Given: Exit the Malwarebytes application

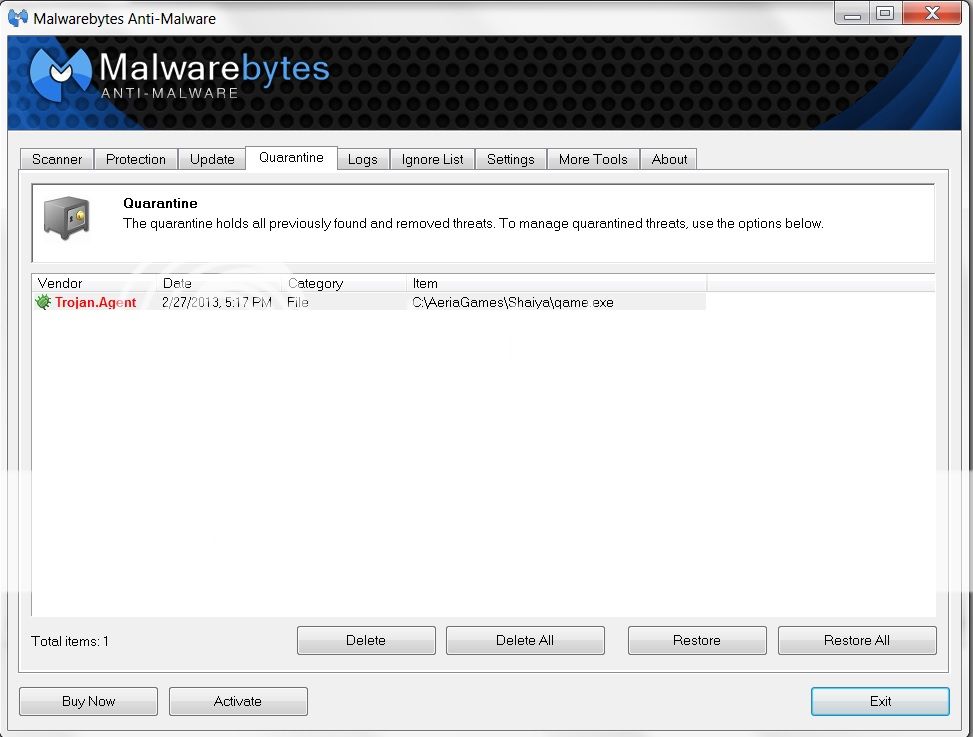Looking at the screenshot, I should [x=880, y=701].
